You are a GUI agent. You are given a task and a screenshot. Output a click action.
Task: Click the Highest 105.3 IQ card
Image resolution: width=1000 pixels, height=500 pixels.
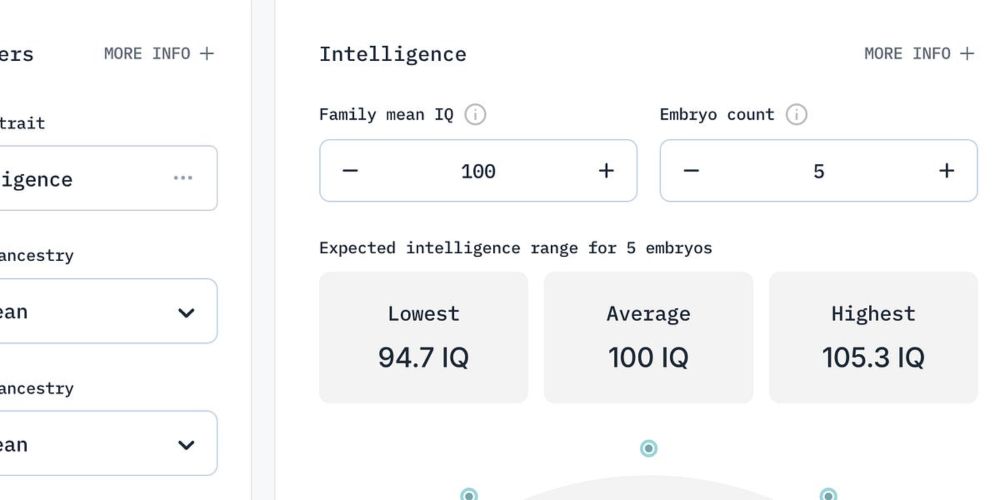coord(873,337)
